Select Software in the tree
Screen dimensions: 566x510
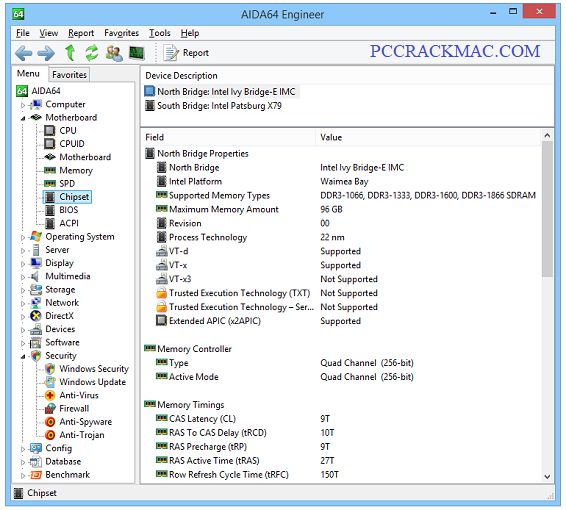click(62, 343)
